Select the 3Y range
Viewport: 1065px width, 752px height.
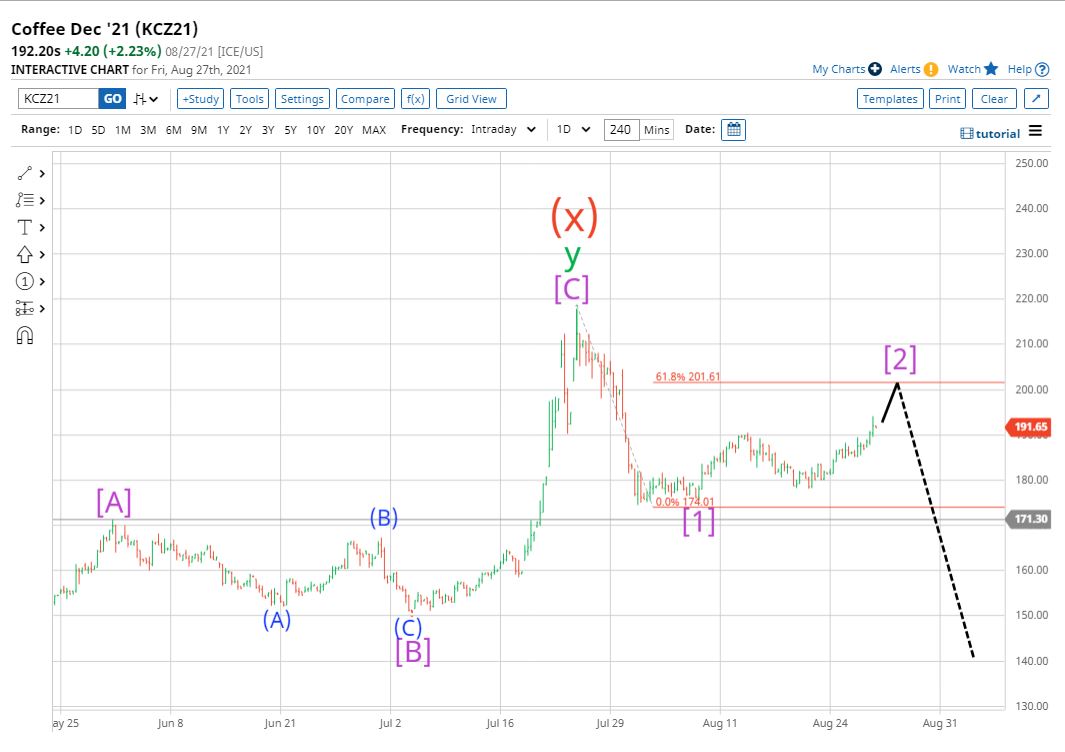268,130
